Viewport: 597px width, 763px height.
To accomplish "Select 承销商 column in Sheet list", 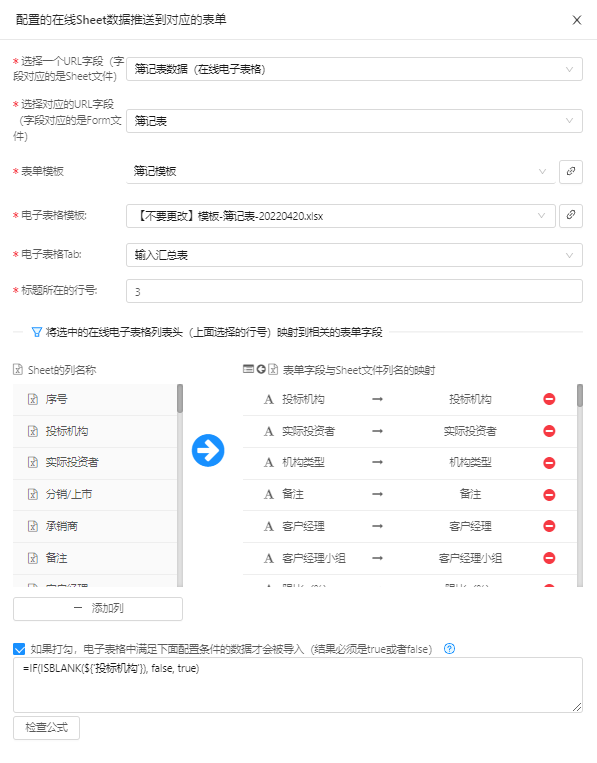I will pyautogui.click(x=95, y=526).
